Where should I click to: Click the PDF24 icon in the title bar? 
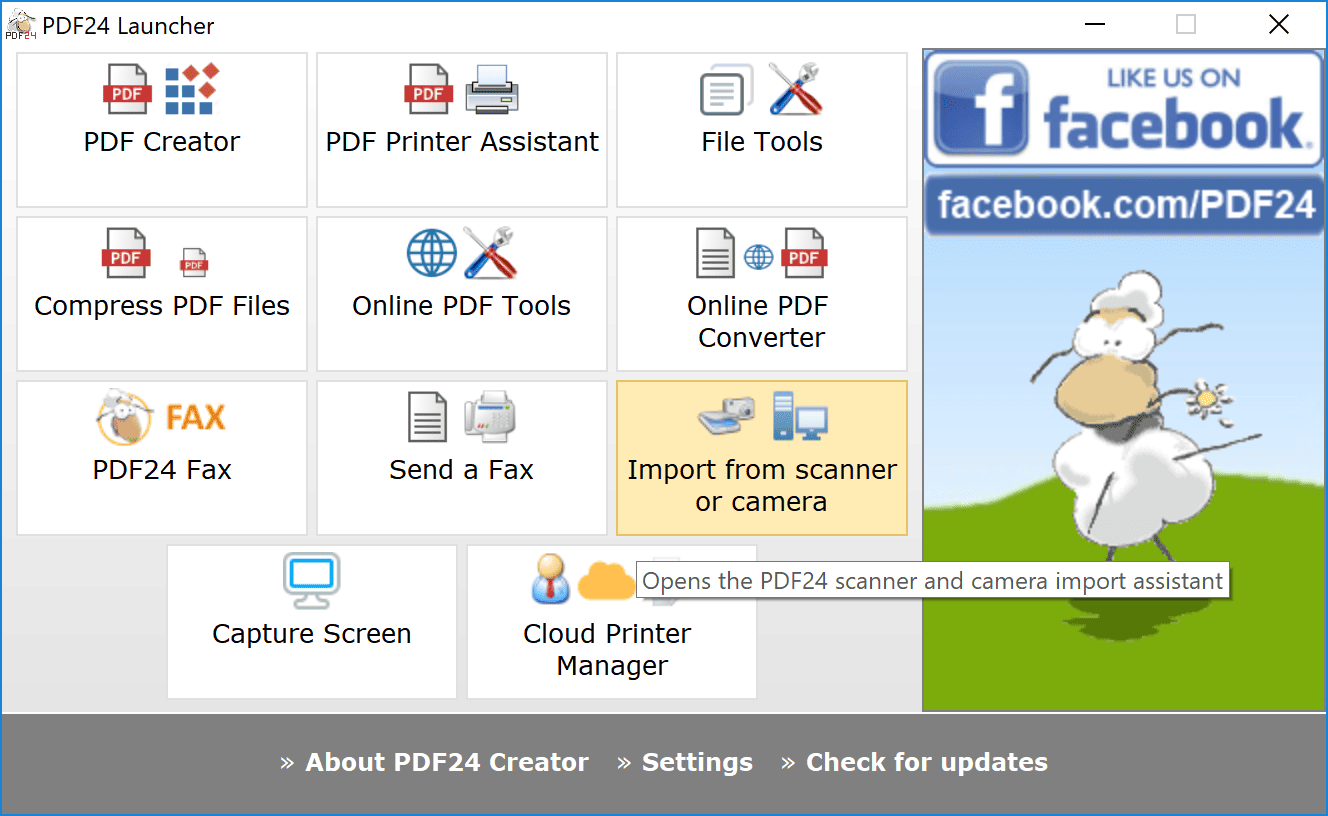point(20,22)
